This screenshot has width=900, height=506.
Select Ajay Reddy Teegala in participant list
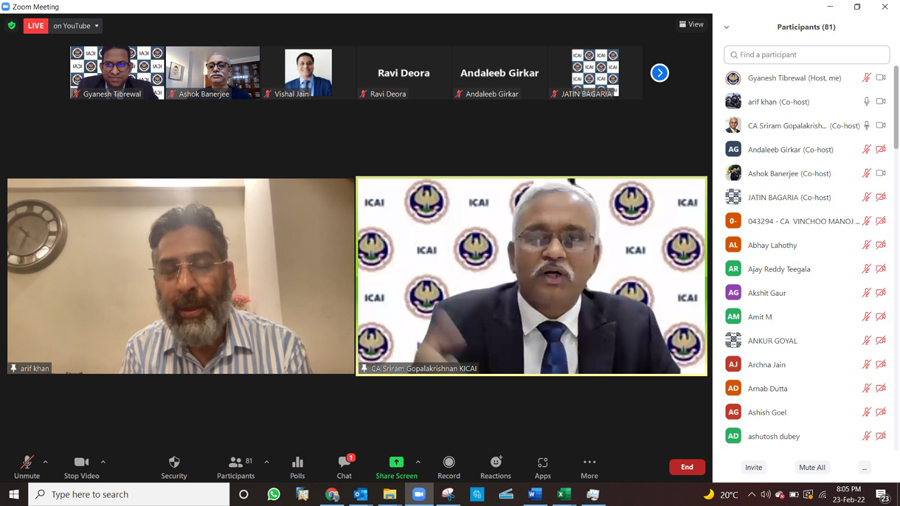click(x=806, y=269)
